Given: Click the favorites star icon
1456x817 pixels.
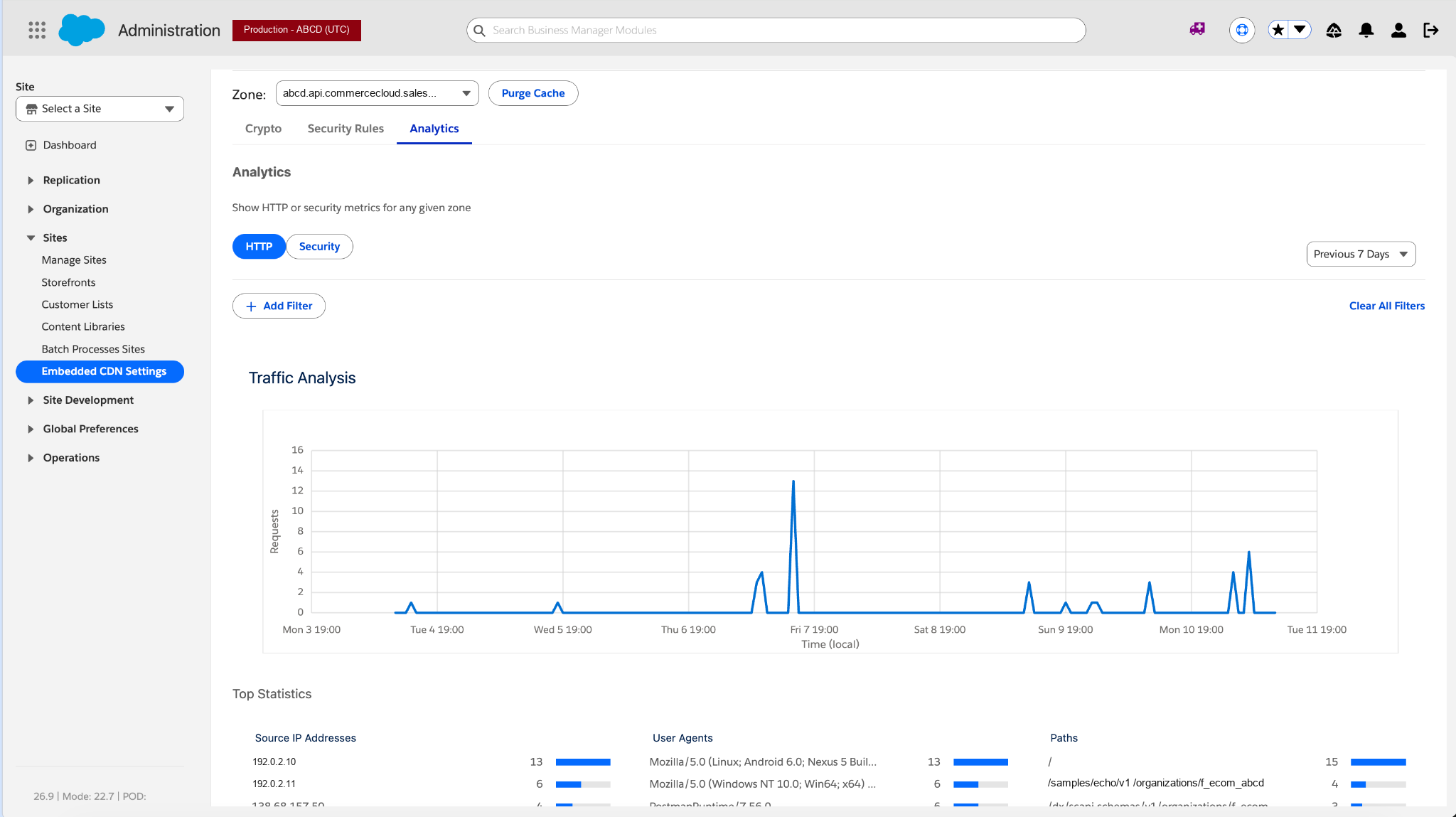Looking at the screenshot, I should point(1278,30).
